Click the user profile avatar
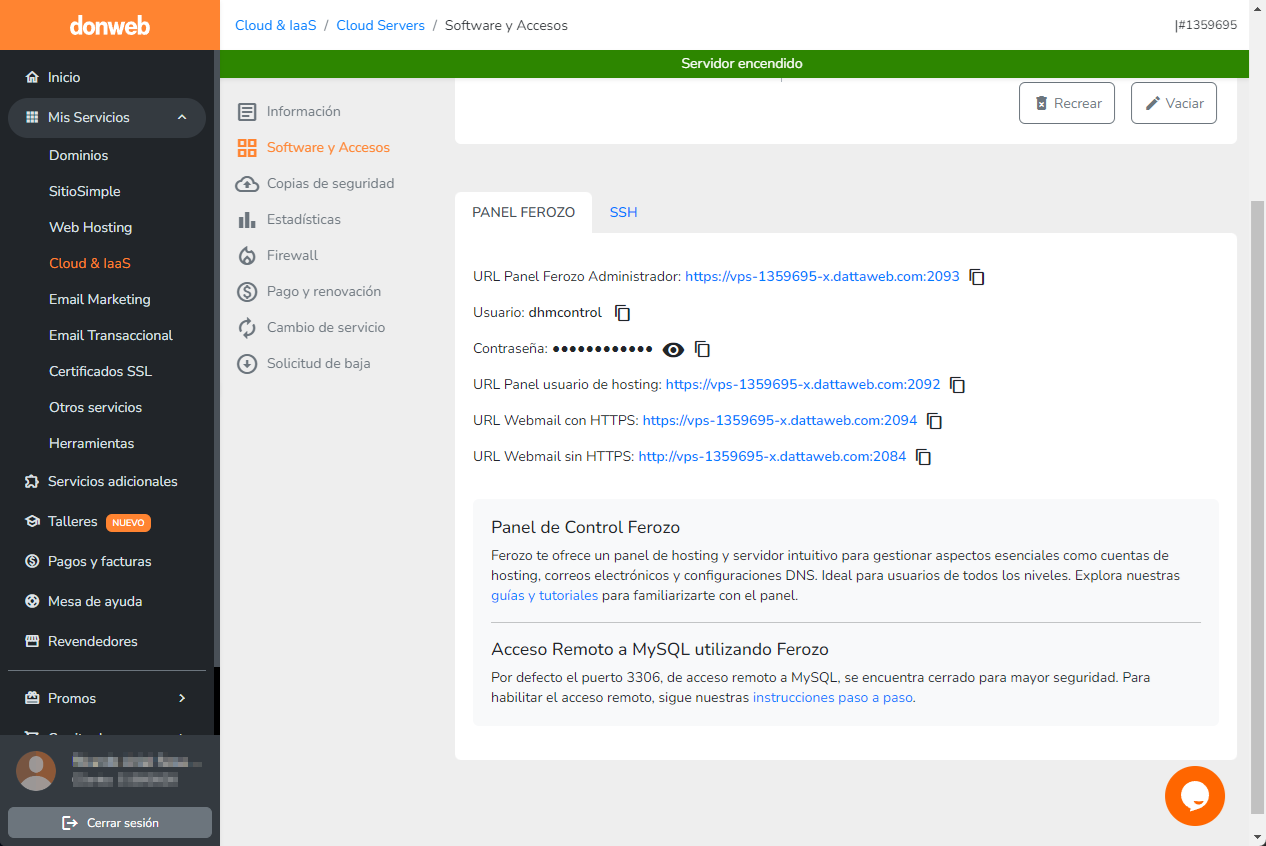Image resolution: width=1266 pixels, height=846 pixels. (x=36, y=771)
